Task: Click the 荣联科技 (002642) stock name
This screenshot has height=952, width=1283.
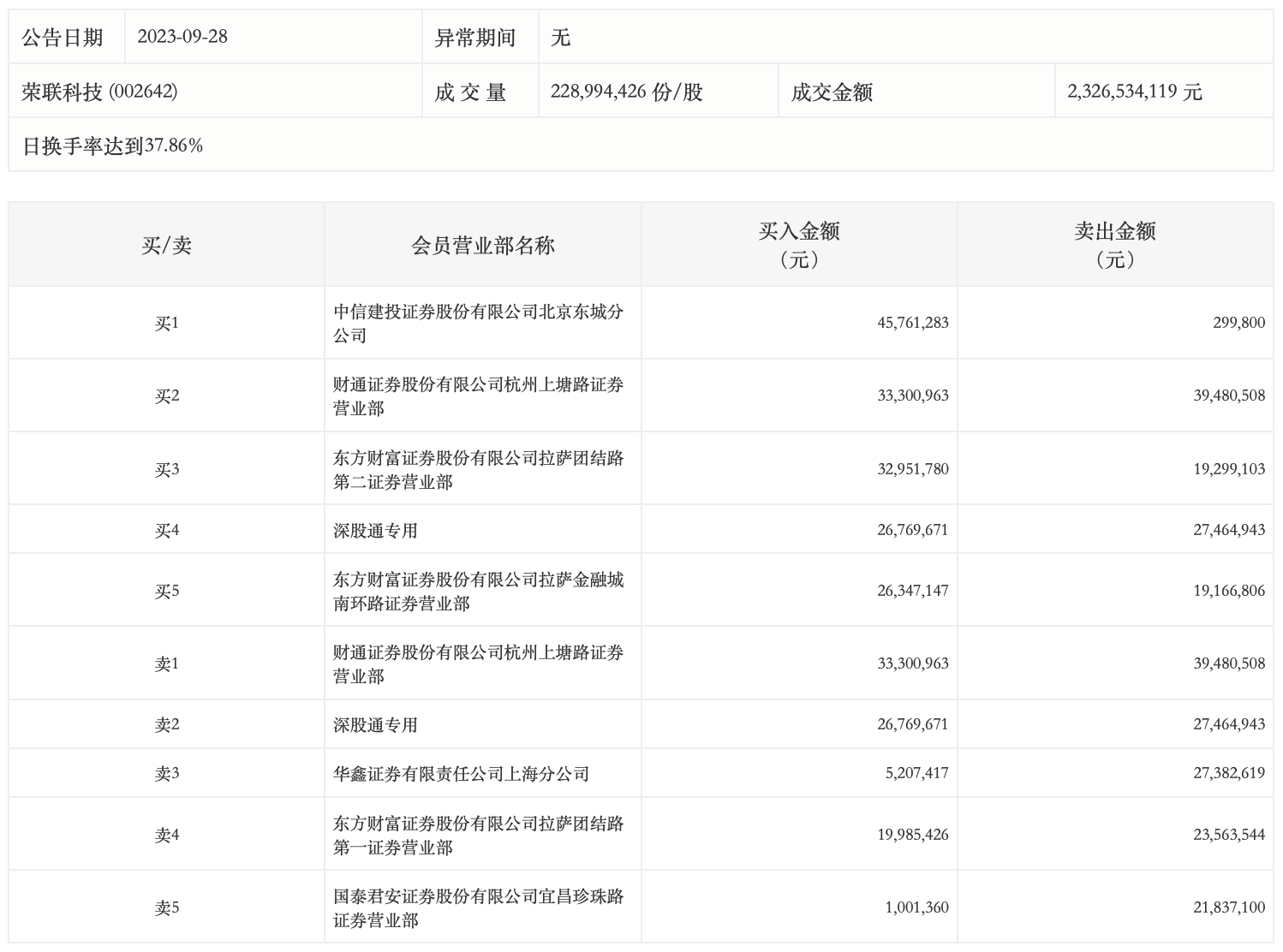Action: click(x=100, y=92)
